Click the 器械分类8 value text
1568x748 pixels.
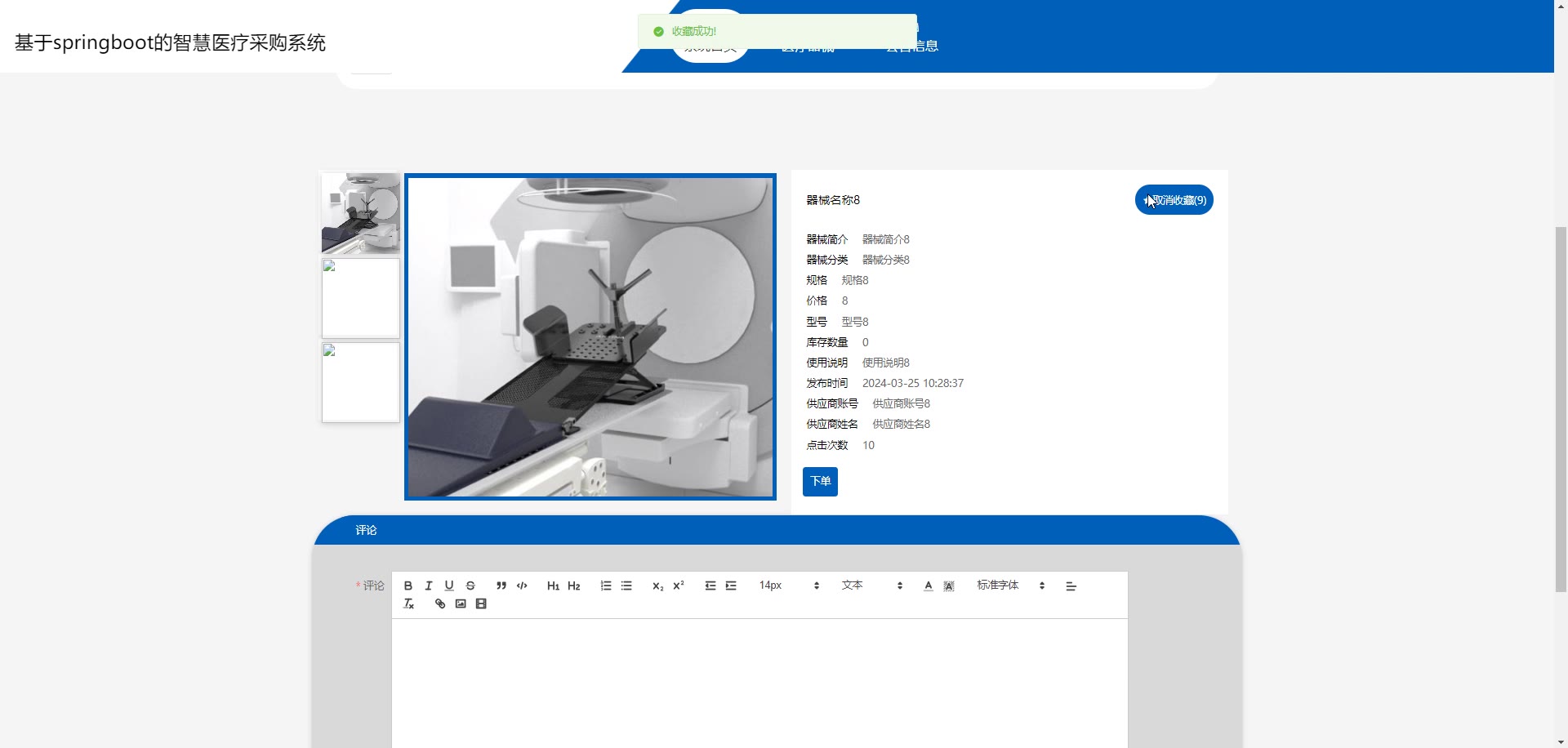click(x=886, y=260)
